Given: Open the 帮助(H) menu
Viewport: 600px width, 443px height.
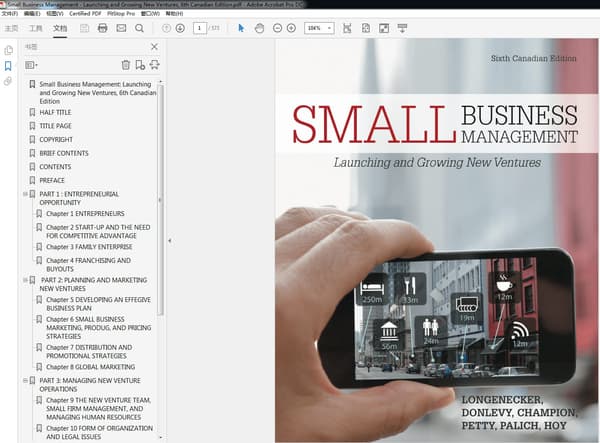Looking at the screenshot, I should click(x=174, y=13).
